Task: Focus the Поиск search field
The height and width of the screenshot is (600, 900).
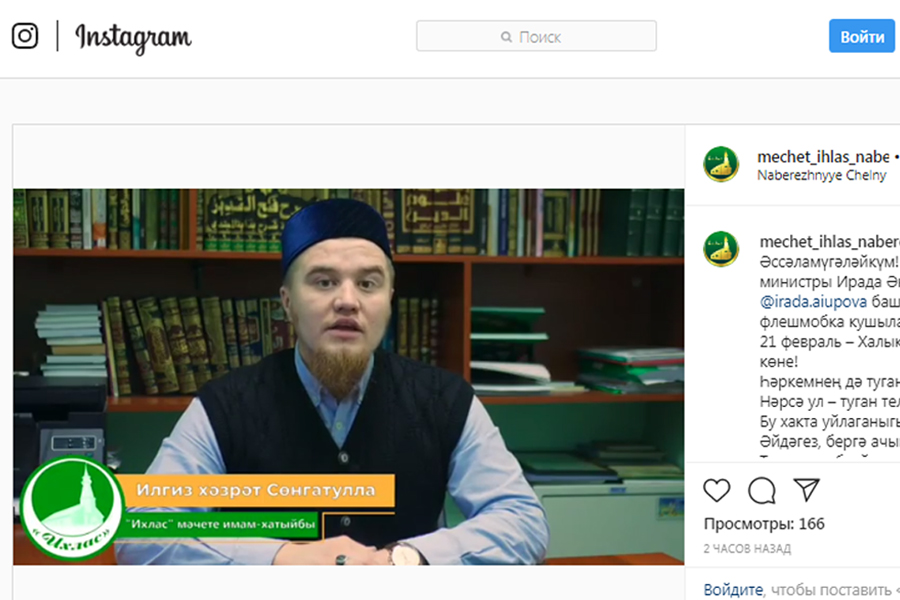Action: point(536,36)
